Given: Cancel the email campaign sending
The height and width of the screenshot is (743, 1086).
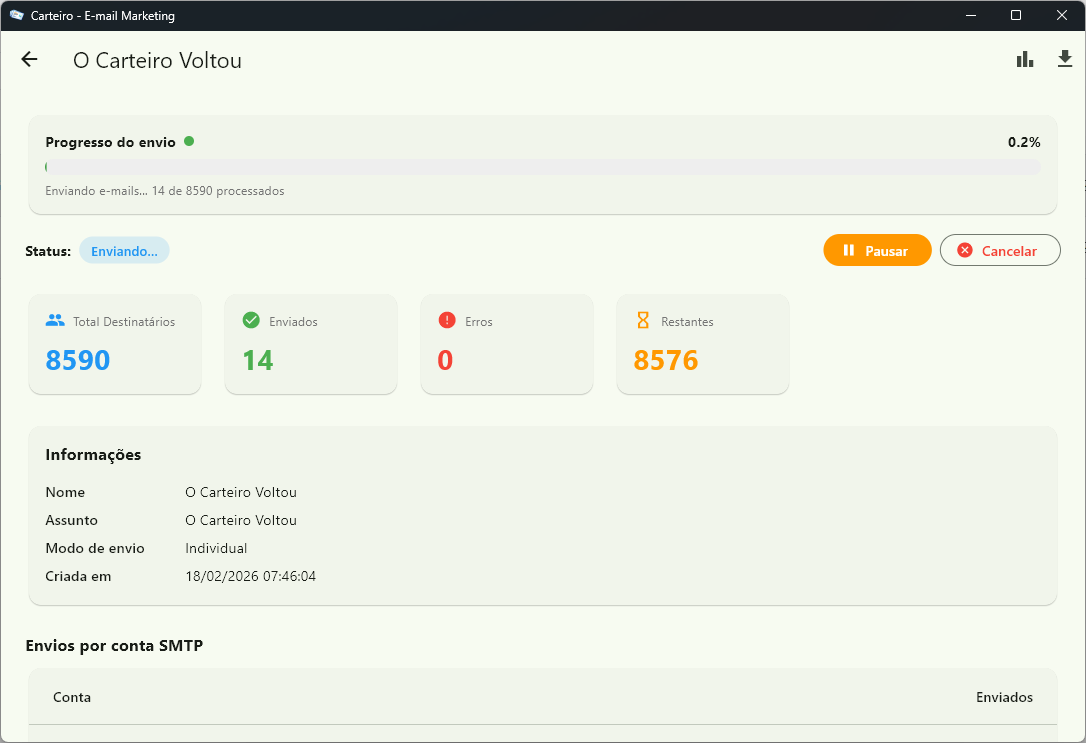Looking at the screenshot, I should coord(999,251).
